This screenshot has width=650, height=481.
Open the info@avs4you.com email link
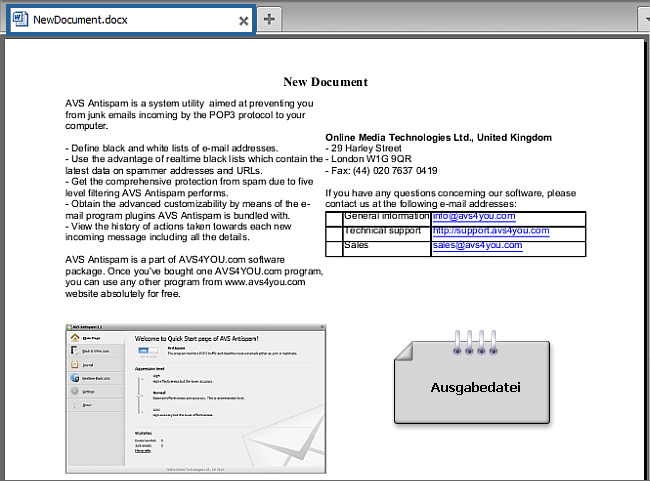[474, 216]
